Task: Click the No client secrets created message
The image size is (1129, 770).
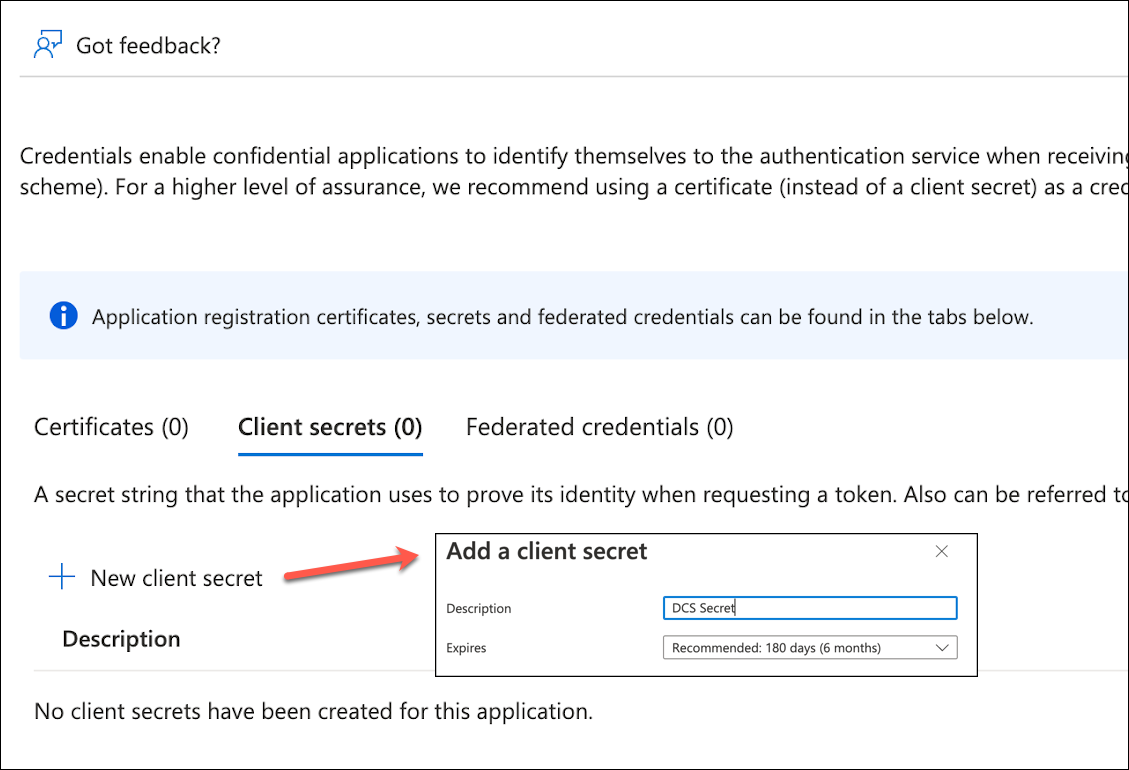Action: pos(313,712)
